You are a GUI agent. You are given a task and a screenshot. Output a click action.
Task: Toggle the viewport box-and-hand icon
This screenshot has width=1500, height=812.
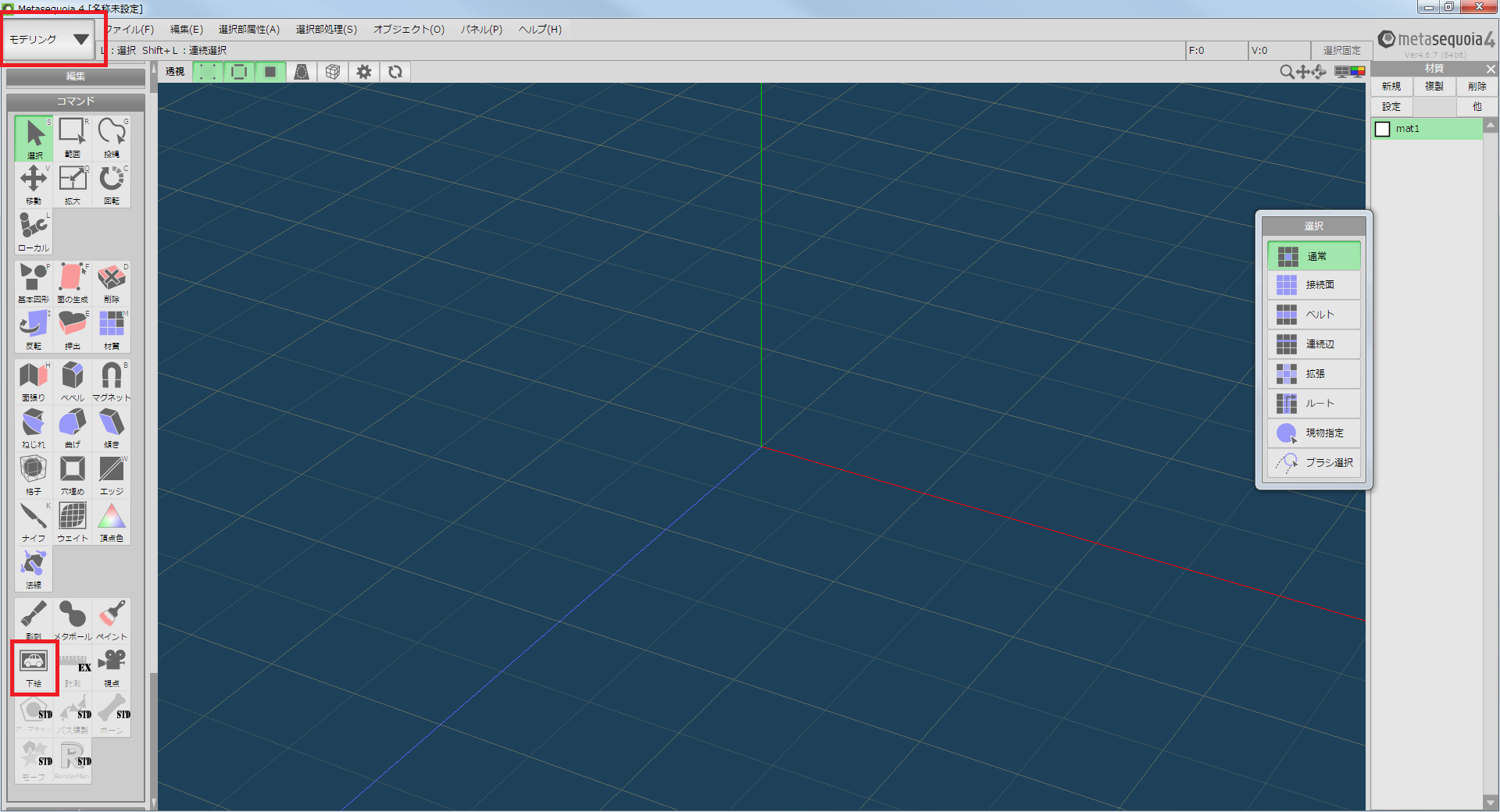[x=333, y=72]
